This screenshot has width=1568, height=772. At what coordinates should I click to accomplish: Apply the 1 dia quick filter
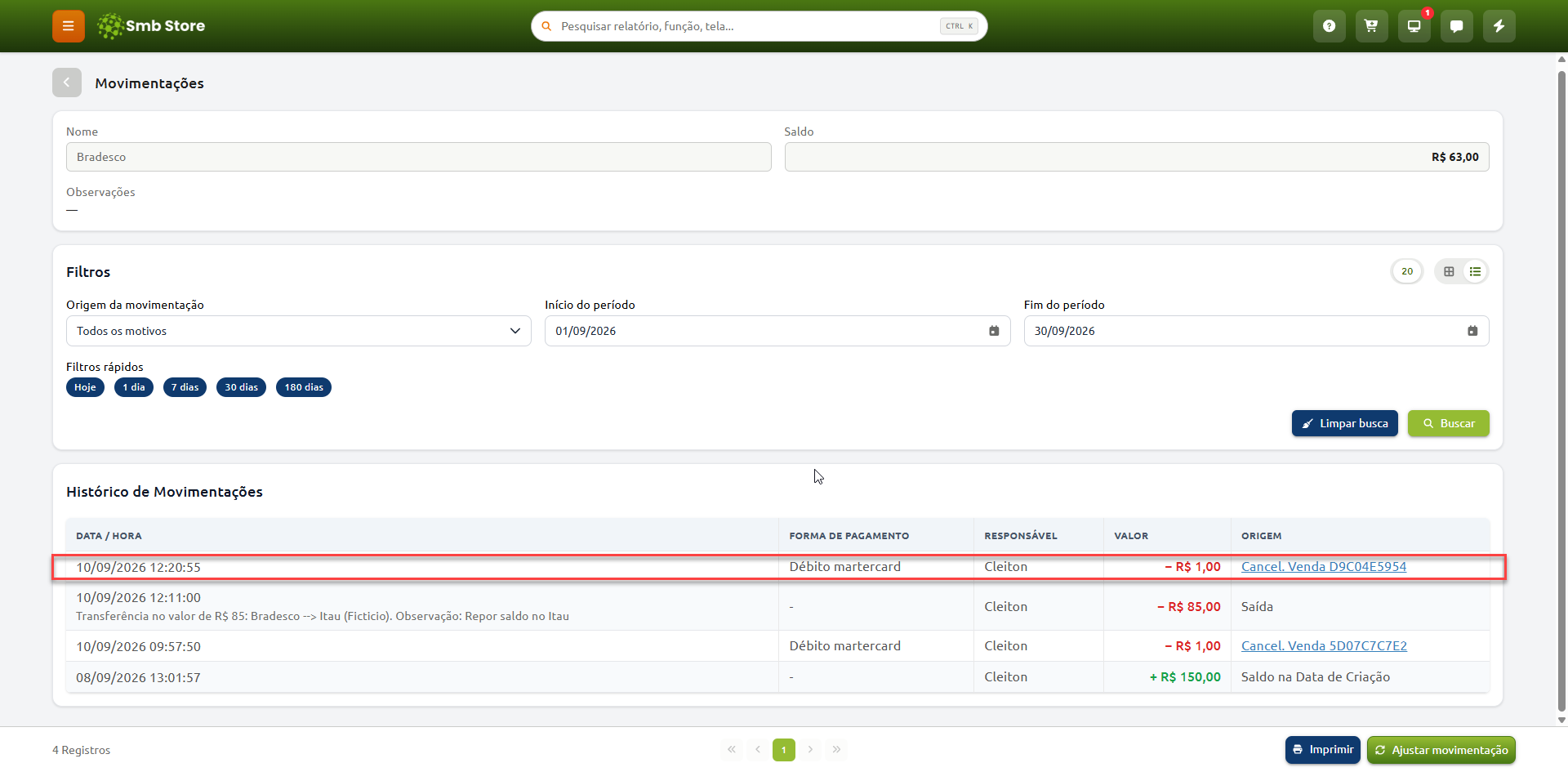point(134,387)
